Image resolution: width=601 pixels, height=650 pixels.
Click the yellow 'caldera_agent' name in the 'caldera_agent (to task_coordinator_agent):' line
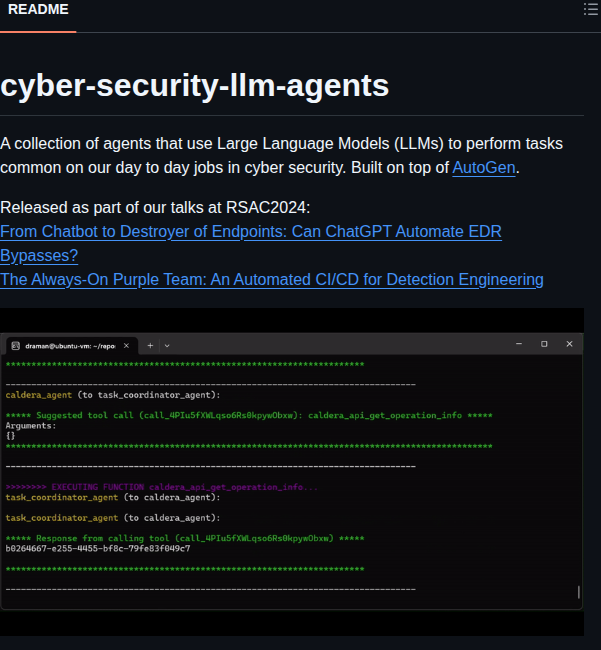39,395
